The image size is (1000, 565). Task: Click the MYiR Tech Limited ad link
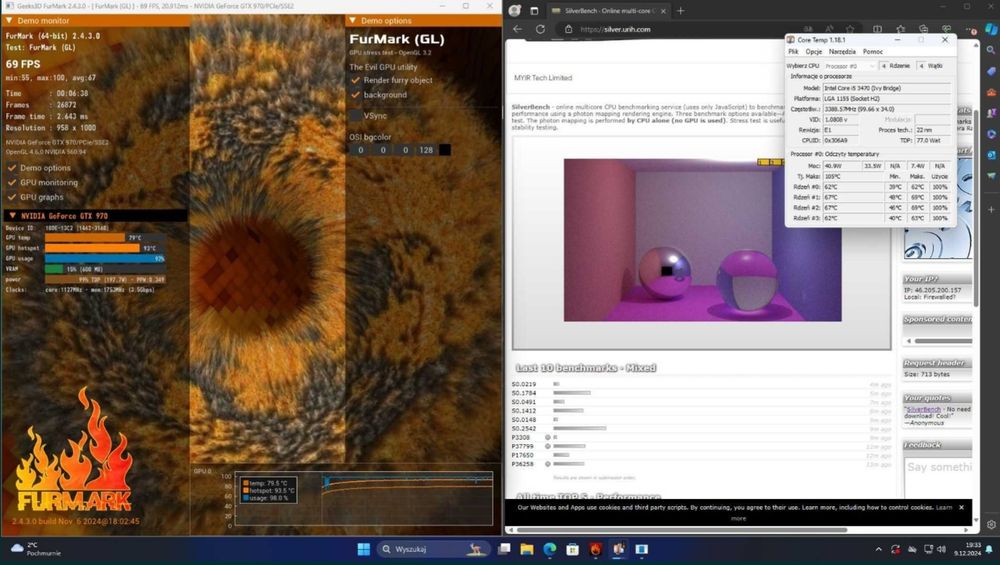[543, 78]
